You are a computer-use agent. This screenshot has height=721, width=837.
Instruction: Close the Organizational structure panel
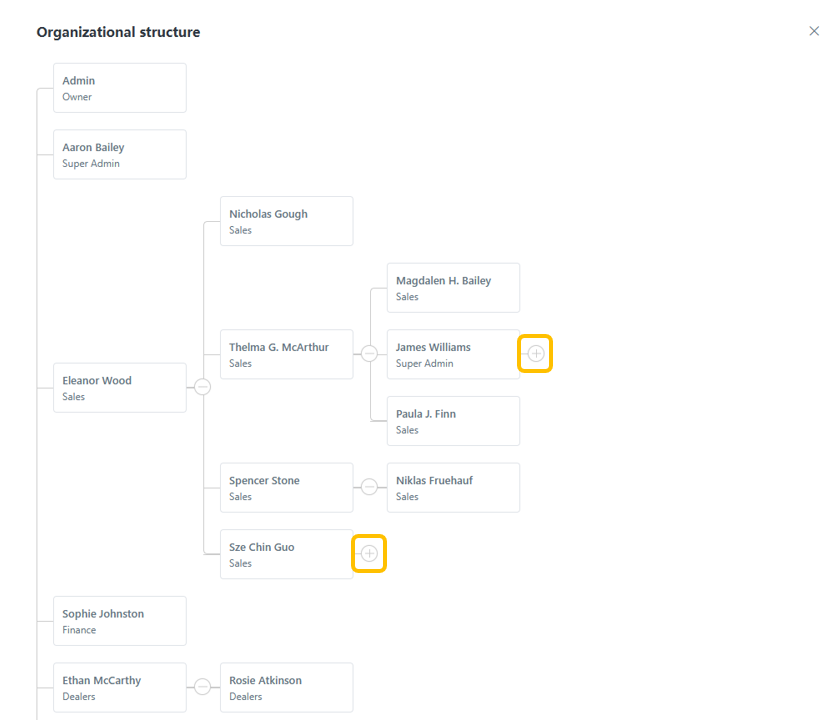pyautogui.click(x=814, y=31)
